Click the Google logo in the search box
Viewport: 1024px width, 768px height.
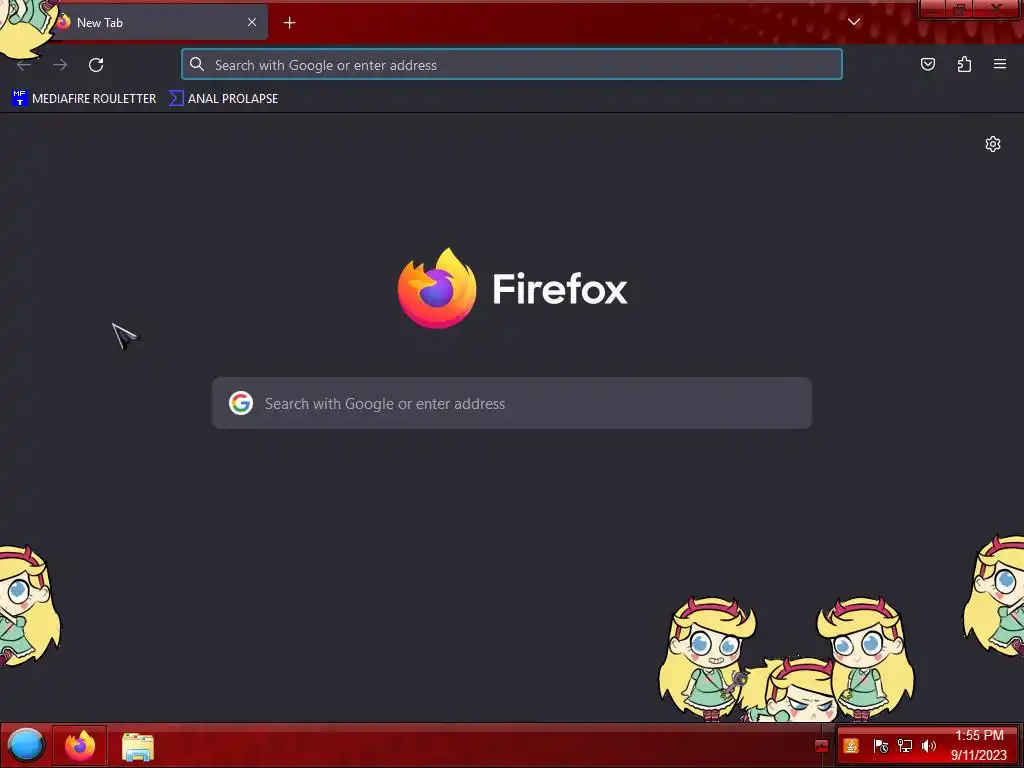pyautogui.click(x=241, y=403)
